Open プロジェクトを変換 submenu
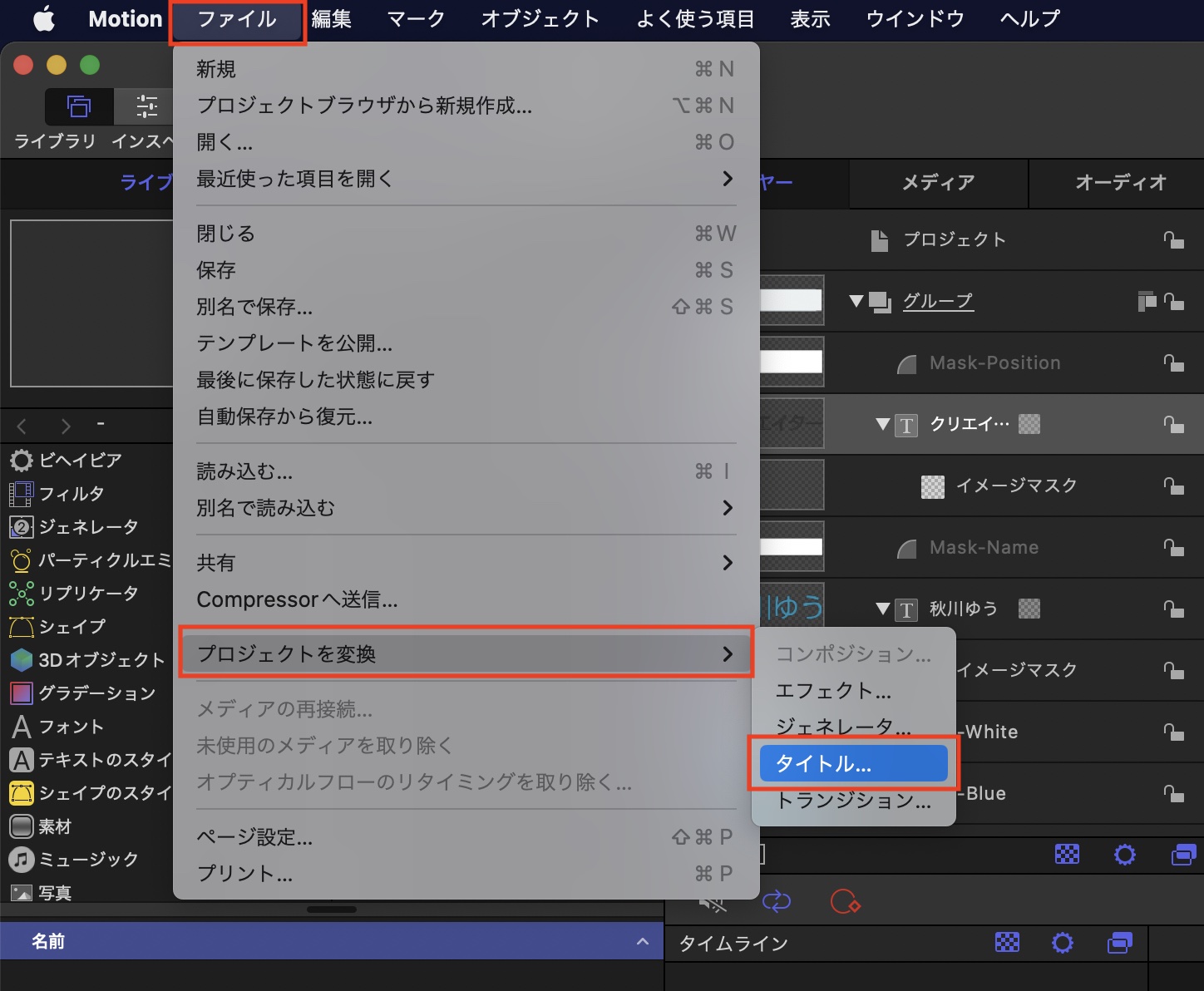 (x=466, y=654)
